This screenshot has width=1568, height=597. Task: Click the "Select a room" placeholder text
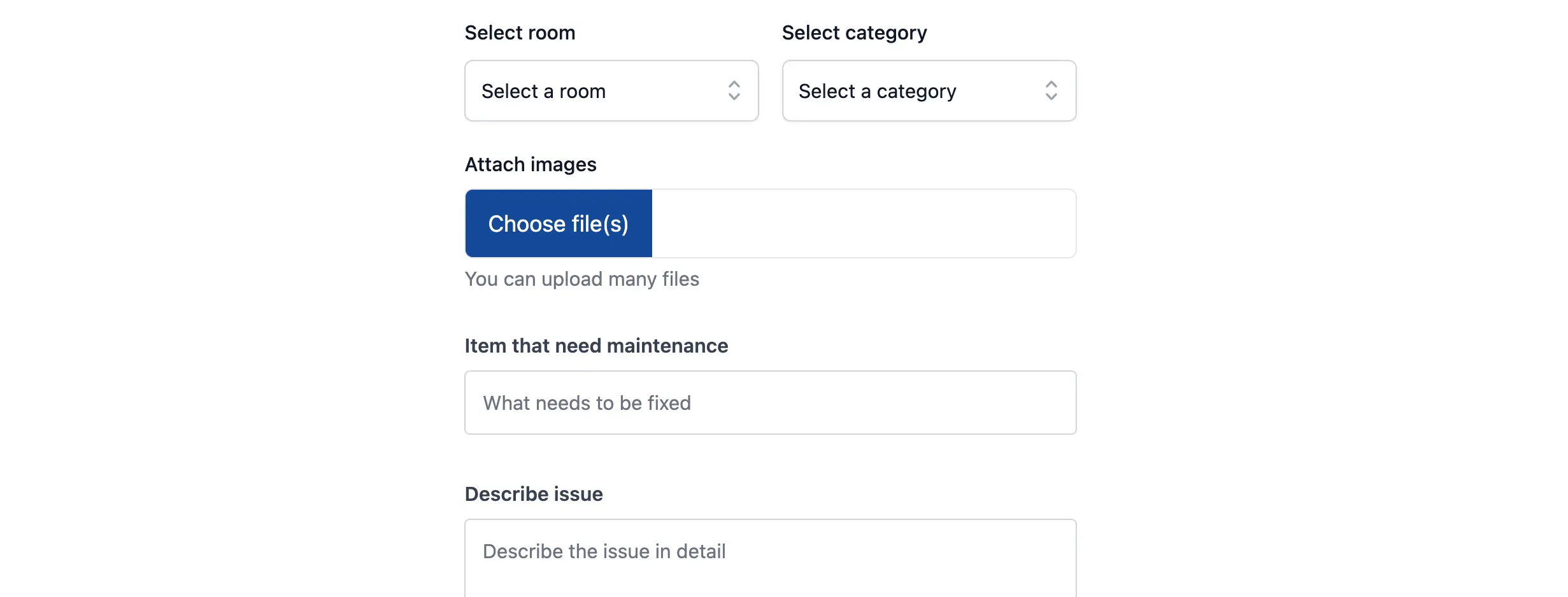coord(543,91)
